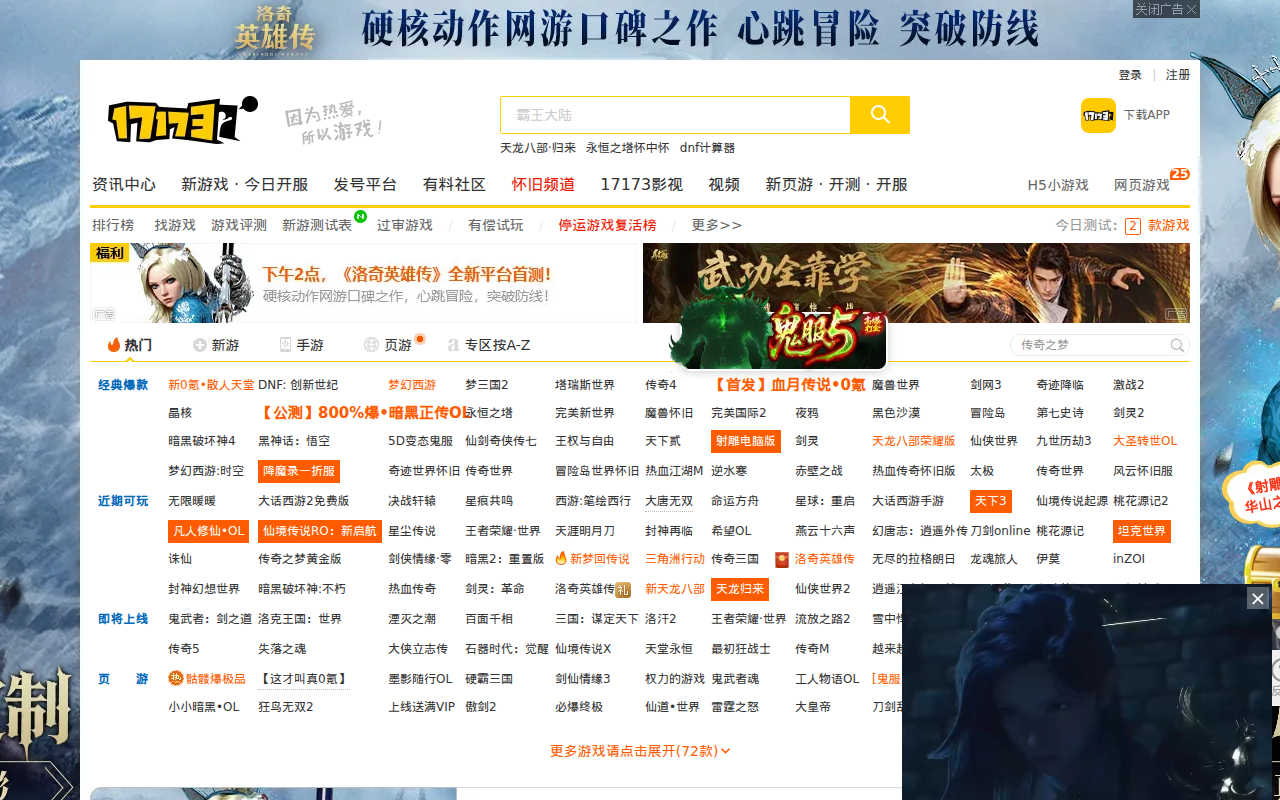Click the 梦幻西游 game link
This screenshot has width=1280, height=800.
412,385
